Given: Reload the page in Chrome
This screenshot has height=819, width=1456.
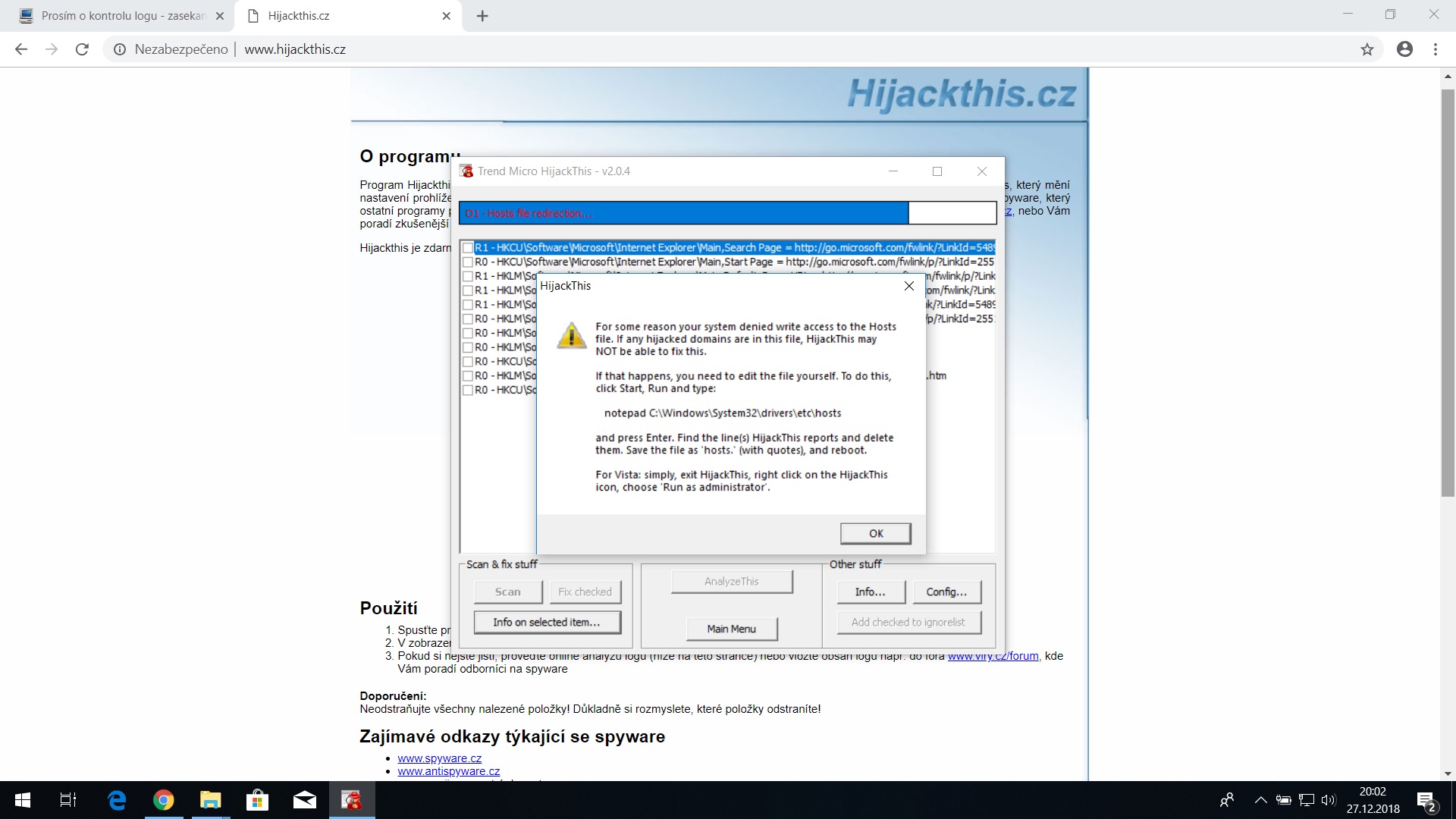Looking at the screenshot, I should (x=82, y=49).
